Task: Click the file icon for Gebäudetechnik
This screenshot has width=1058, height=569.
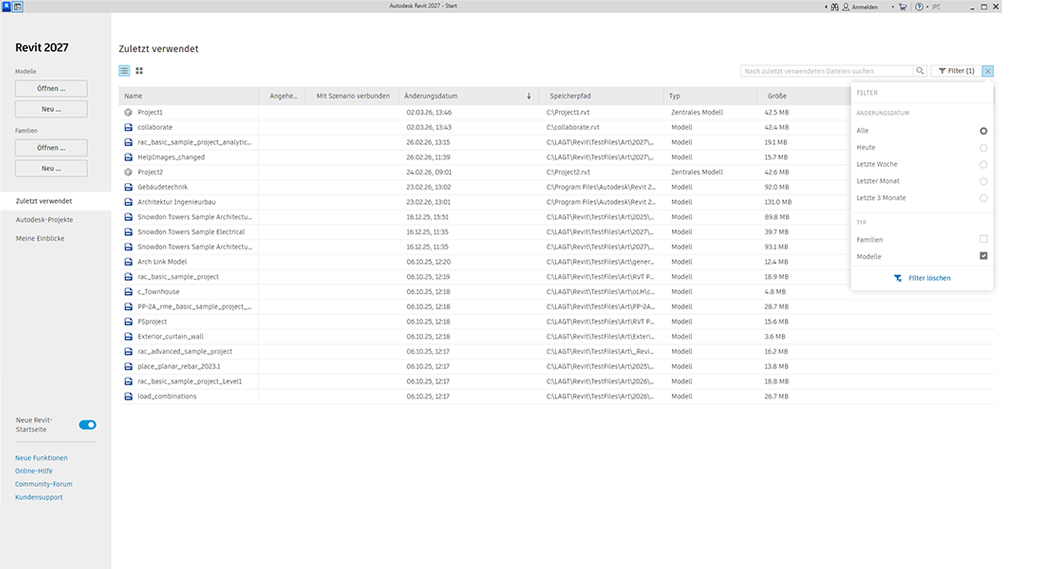Action: tap(128, 187)
